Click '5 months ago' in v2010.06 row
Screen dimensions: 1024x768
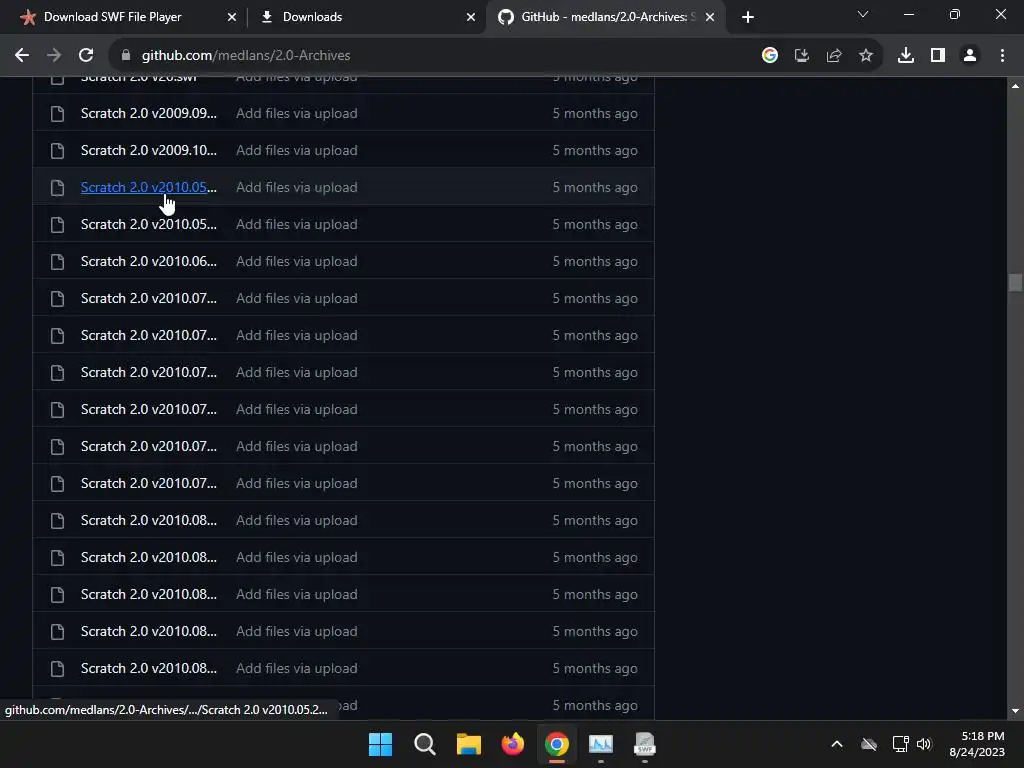tap(595, 261)
